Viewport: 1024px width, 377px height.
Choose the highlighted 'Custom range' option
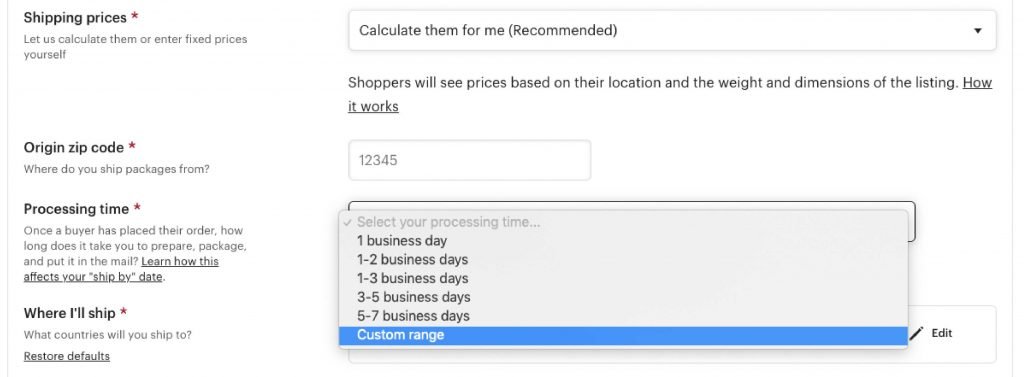623,335
